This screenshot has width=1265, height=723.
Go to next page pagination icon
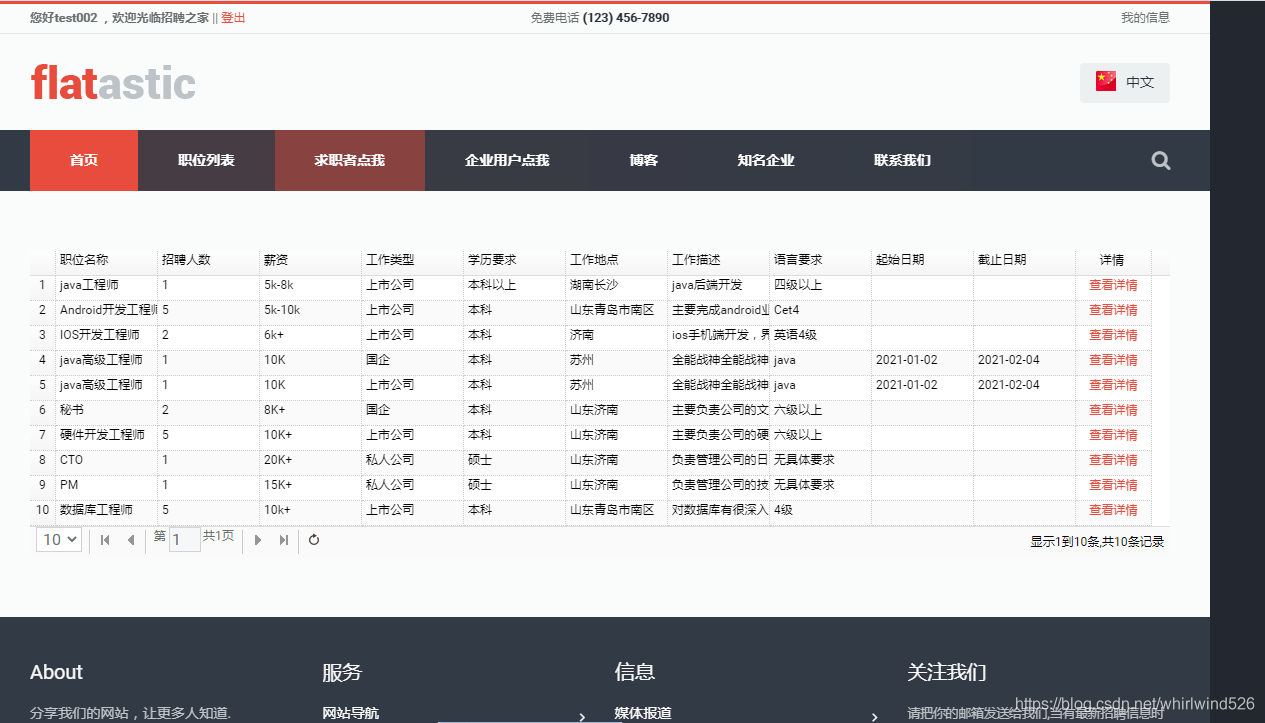pyautogui.click(x=258, y=540)
